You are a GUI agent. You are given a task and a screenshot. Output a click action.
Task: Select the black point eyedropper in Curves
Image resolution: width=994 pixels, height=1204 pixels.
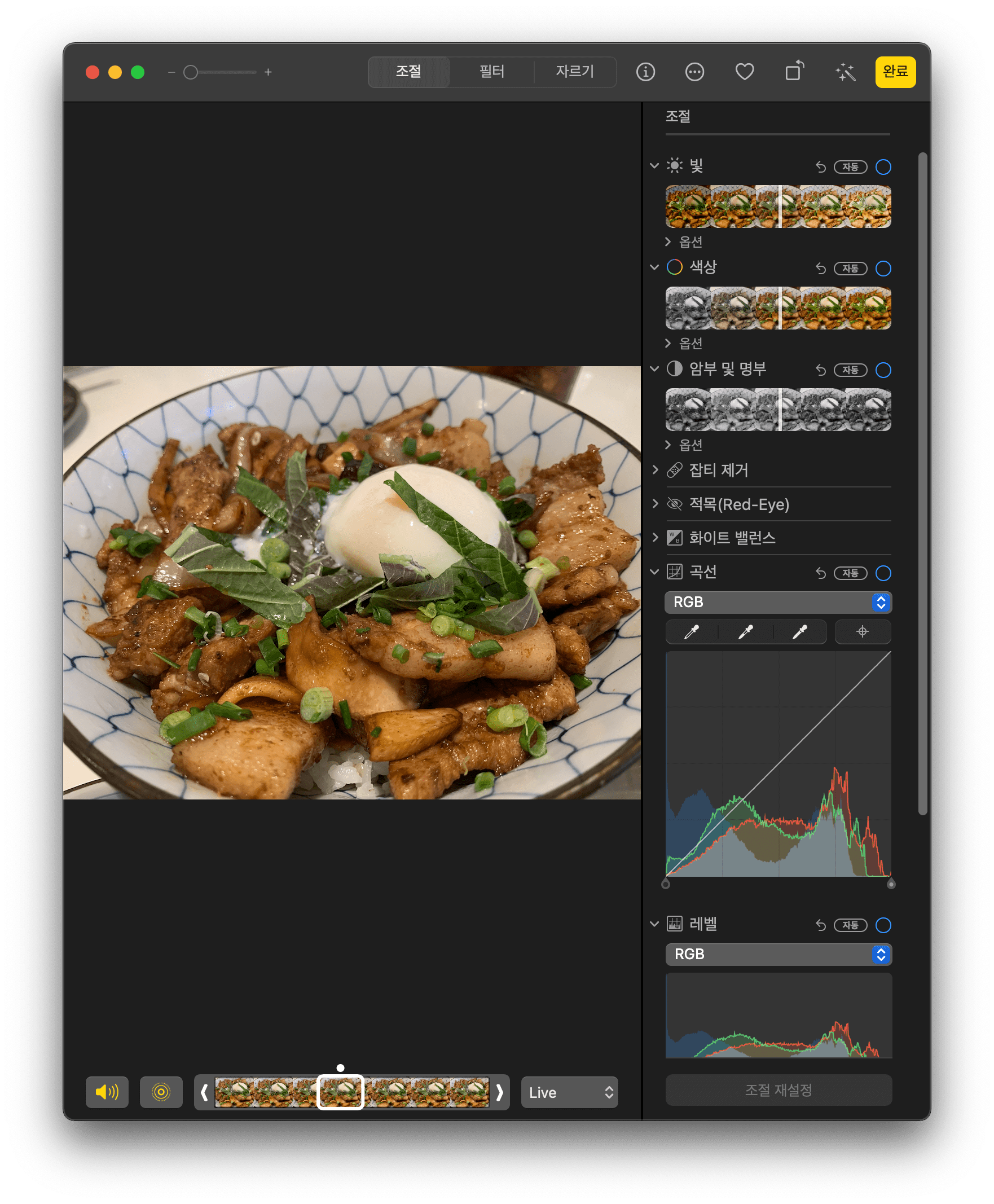coord(692,632)
